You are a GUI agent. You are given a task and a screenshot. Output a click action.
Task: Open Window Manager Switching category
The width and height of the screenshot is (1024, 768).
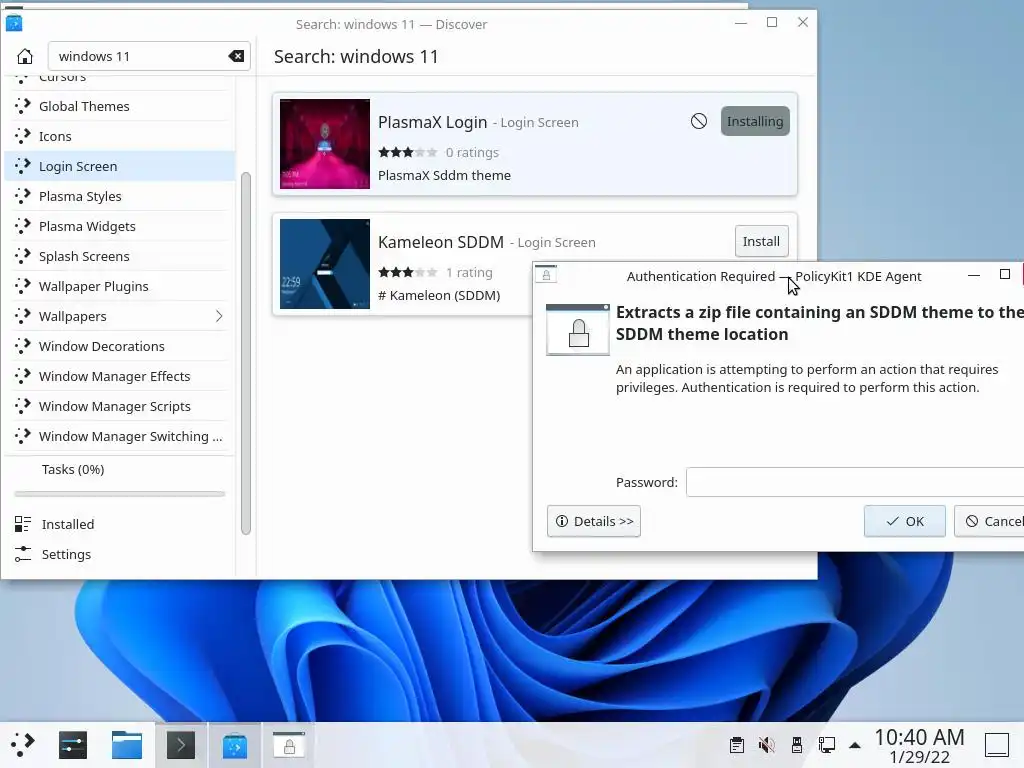point(120,436)
